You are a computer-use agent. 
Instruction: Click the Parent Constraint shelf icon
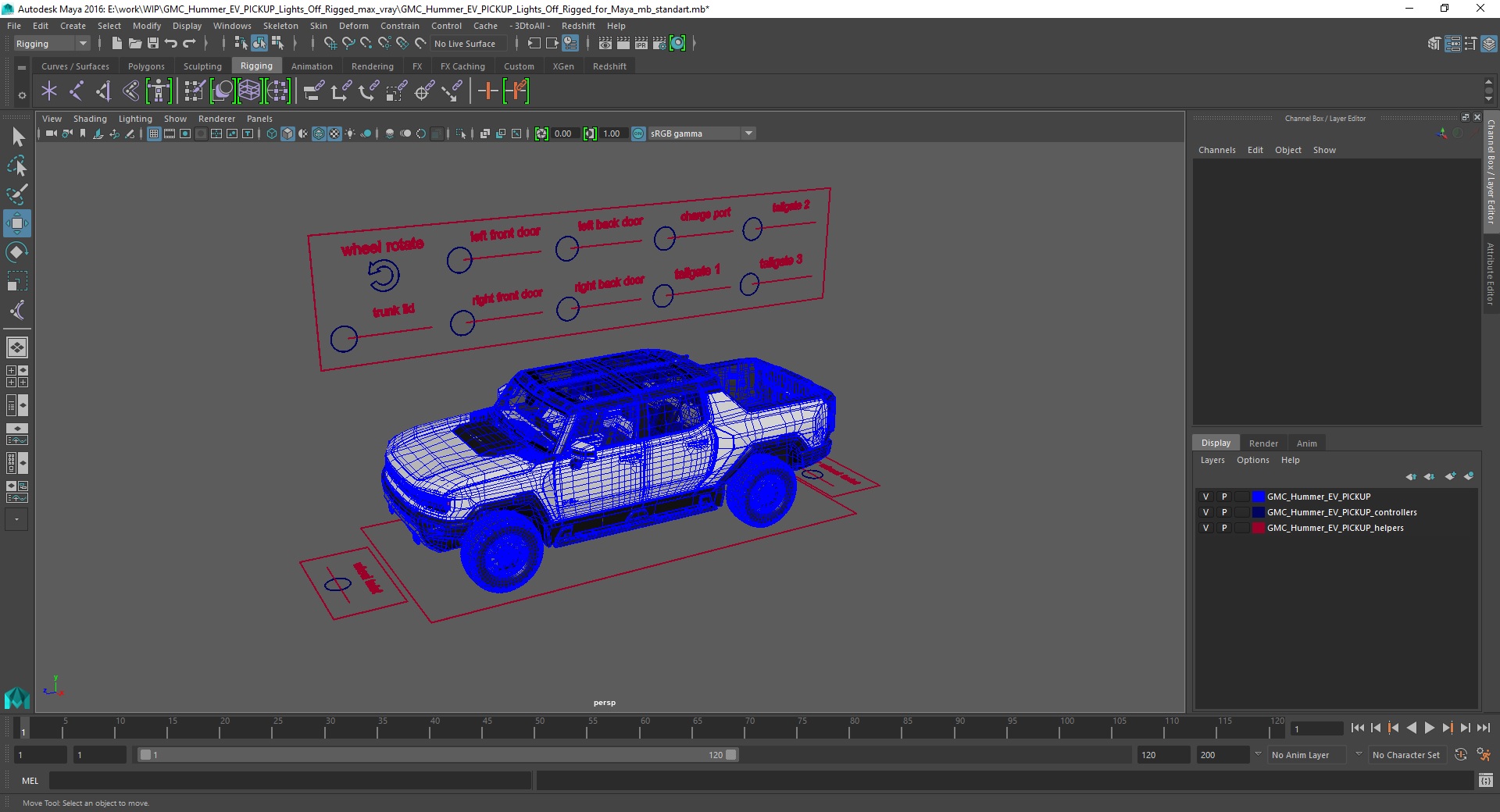tap(314, 91)
